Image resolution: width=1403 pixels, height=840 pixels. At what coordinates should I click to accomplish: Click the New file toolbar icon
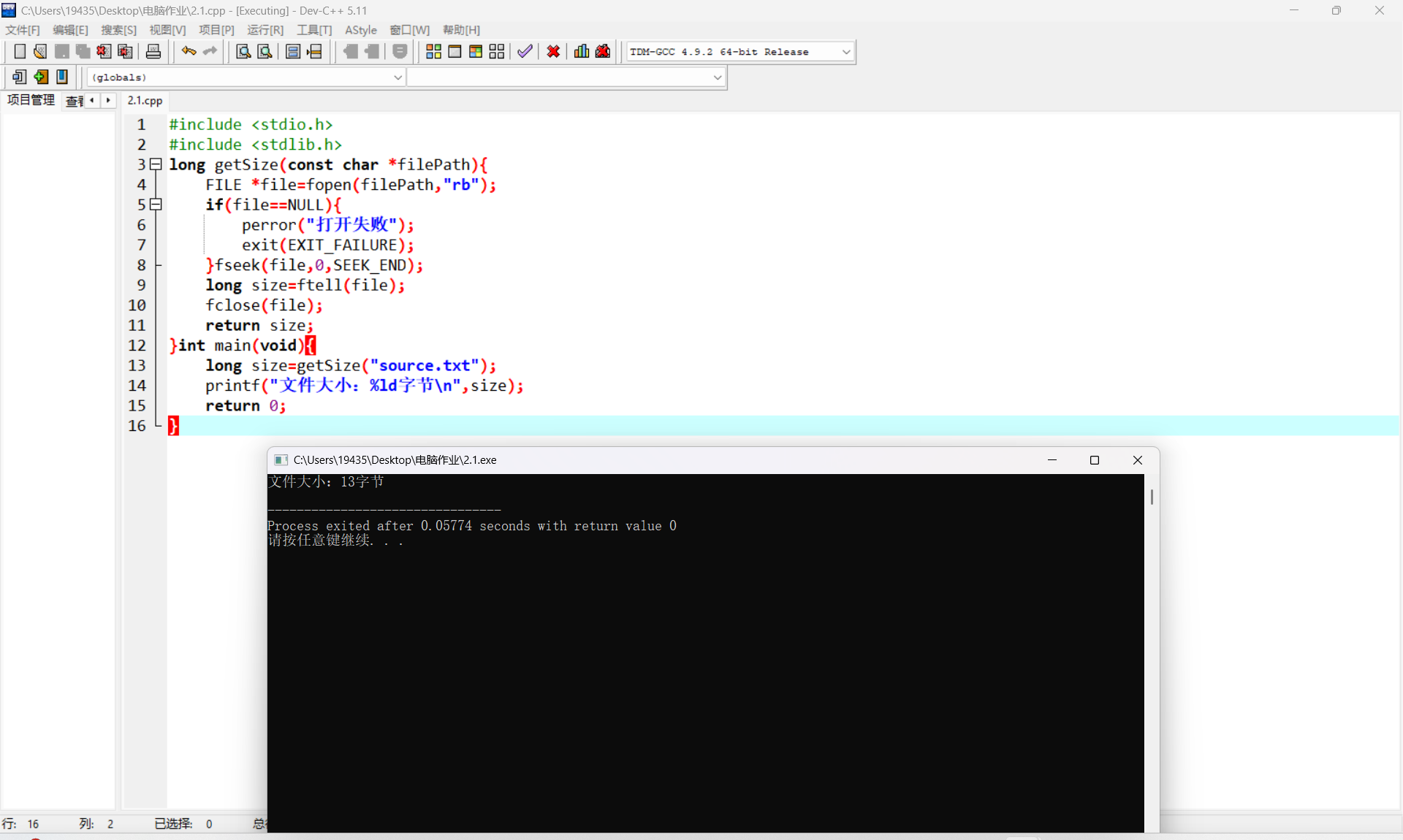coord(20,51)
